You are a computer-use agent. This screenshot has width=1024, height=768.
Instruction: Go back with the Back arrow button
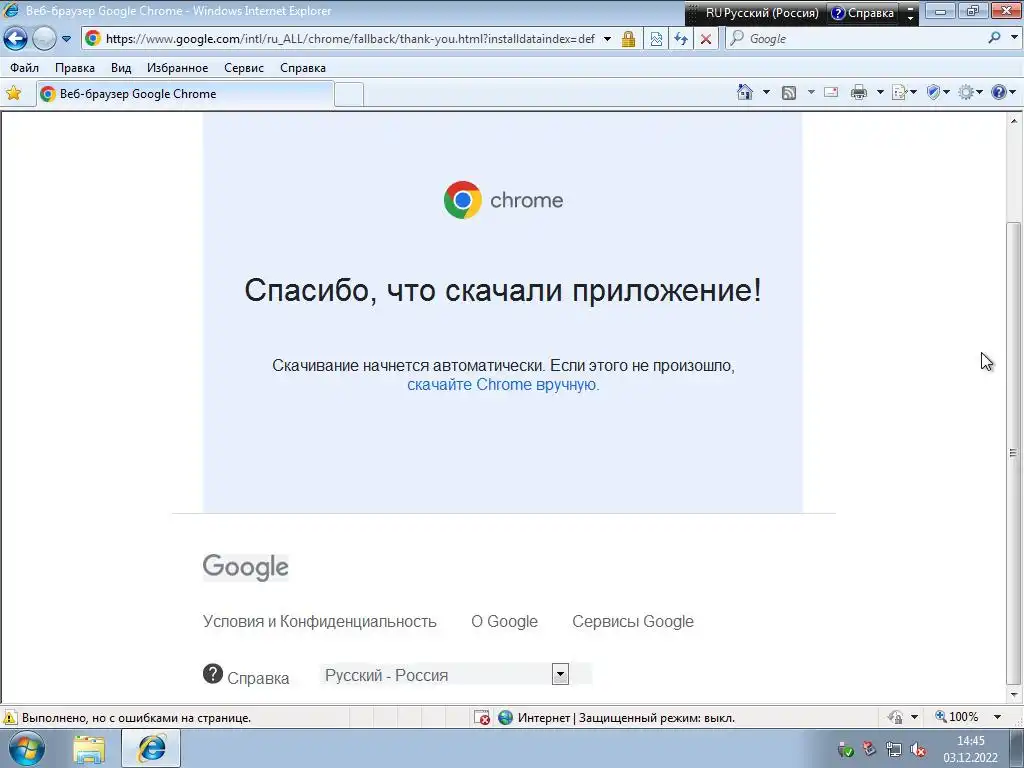[x=16, y=39]
